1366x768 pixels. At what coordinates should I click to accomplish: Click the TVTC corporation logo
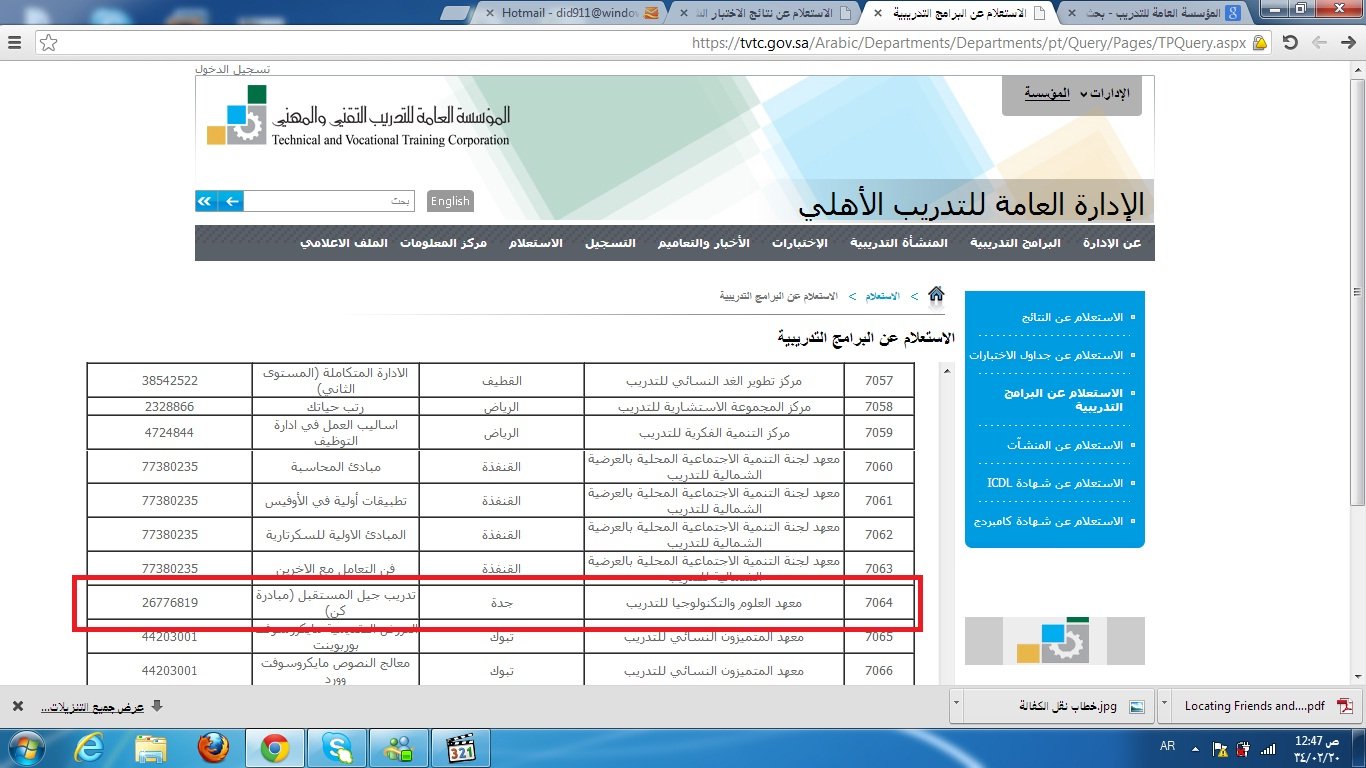coord(358,118)
